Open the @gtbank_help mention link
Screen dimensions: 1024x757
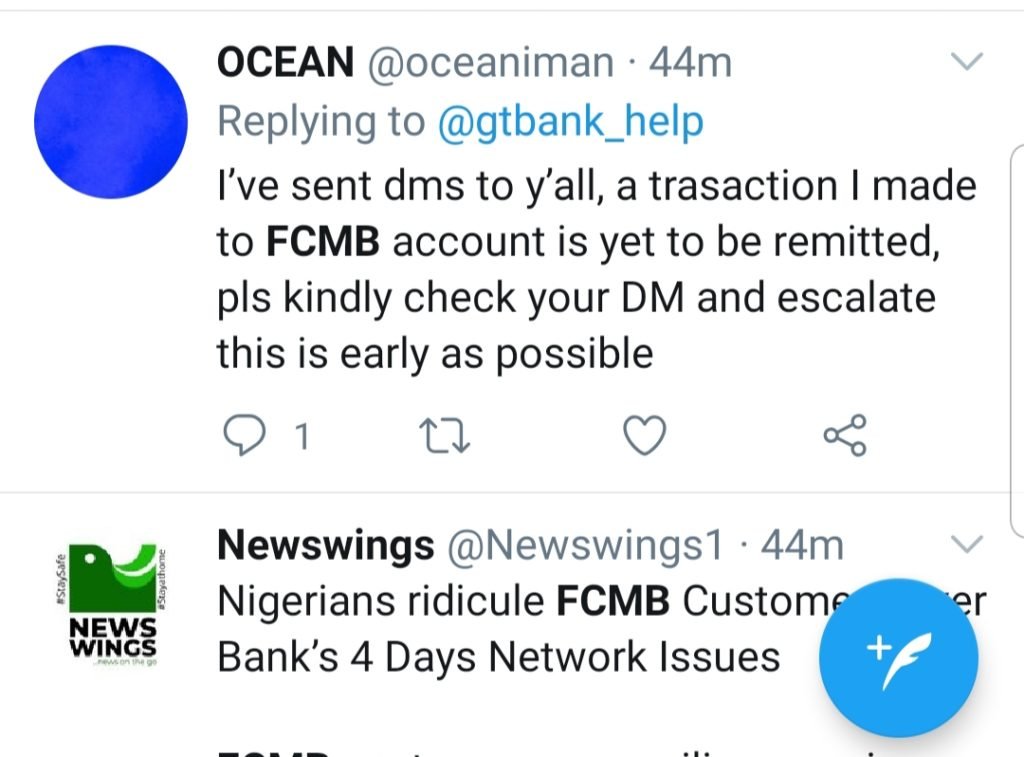(x=570, y=122)
